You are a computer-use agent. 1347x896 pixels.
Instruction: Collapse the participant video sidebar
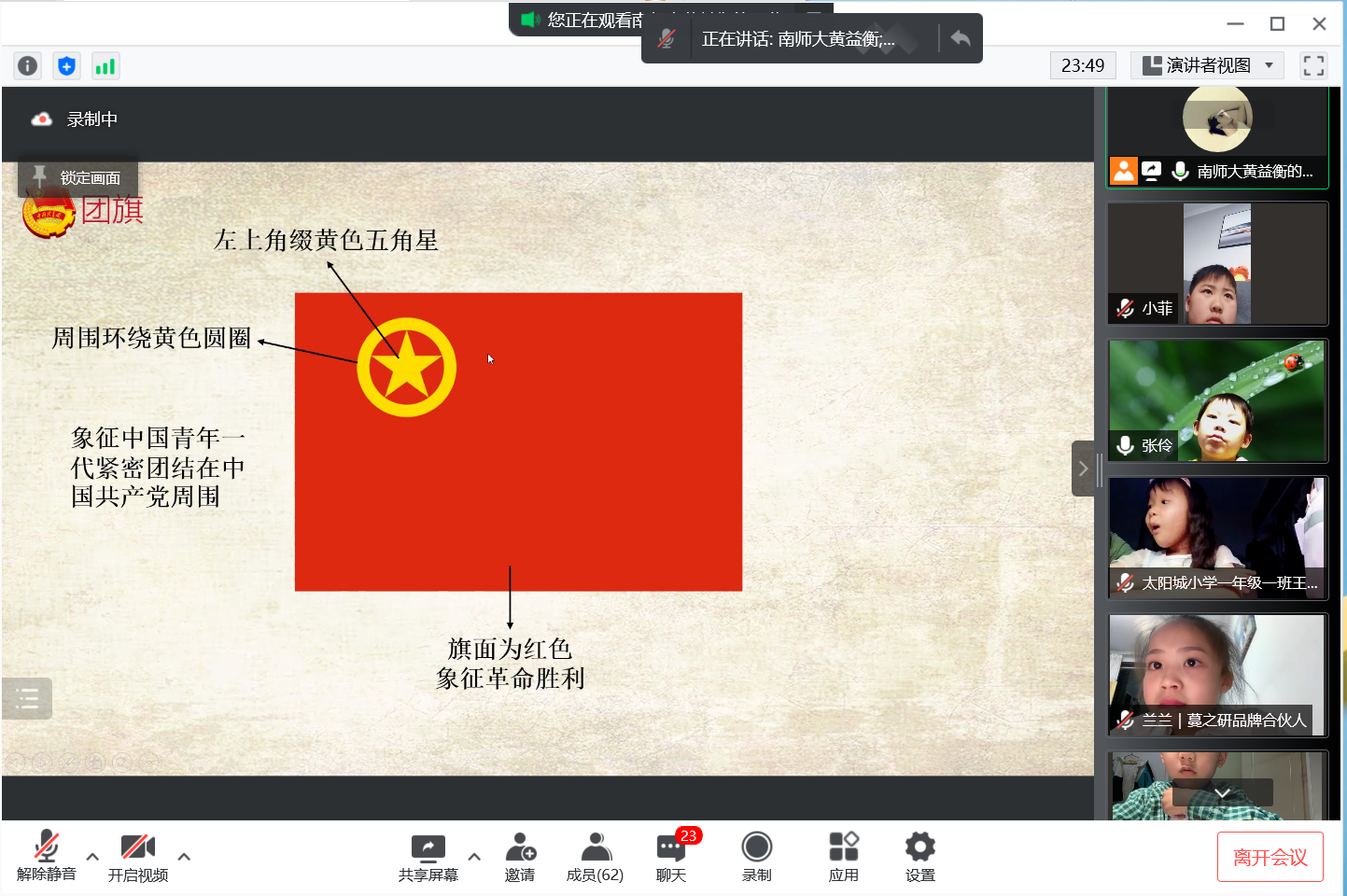tap(1083, 469)
